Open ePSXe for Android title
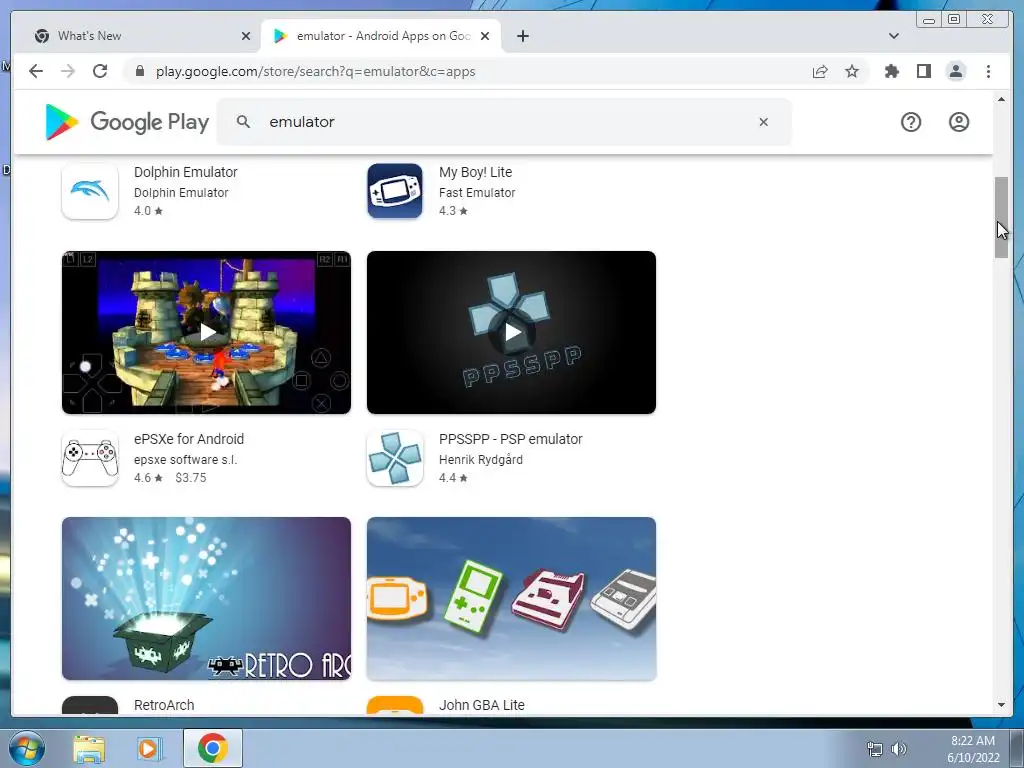1024x768 pixels. pyautogui.click(x=189, y=439)
